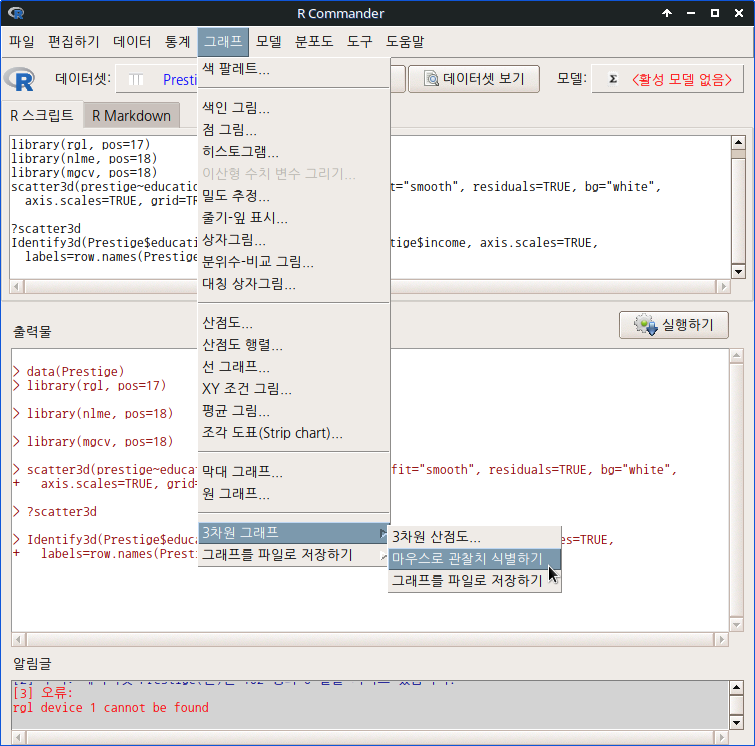The width and height of the screenshot is (755, 746).
Task: Choose 조각 도표(Strip chart)... entry
Action: click(294, 433)
